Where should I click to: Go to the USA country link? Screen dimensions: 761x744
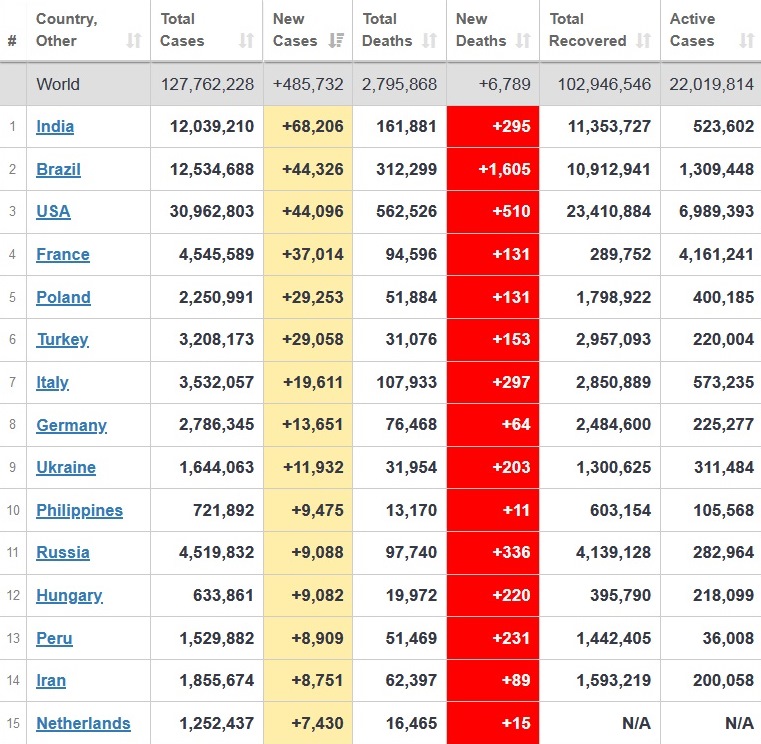click(x=53, y=212)
